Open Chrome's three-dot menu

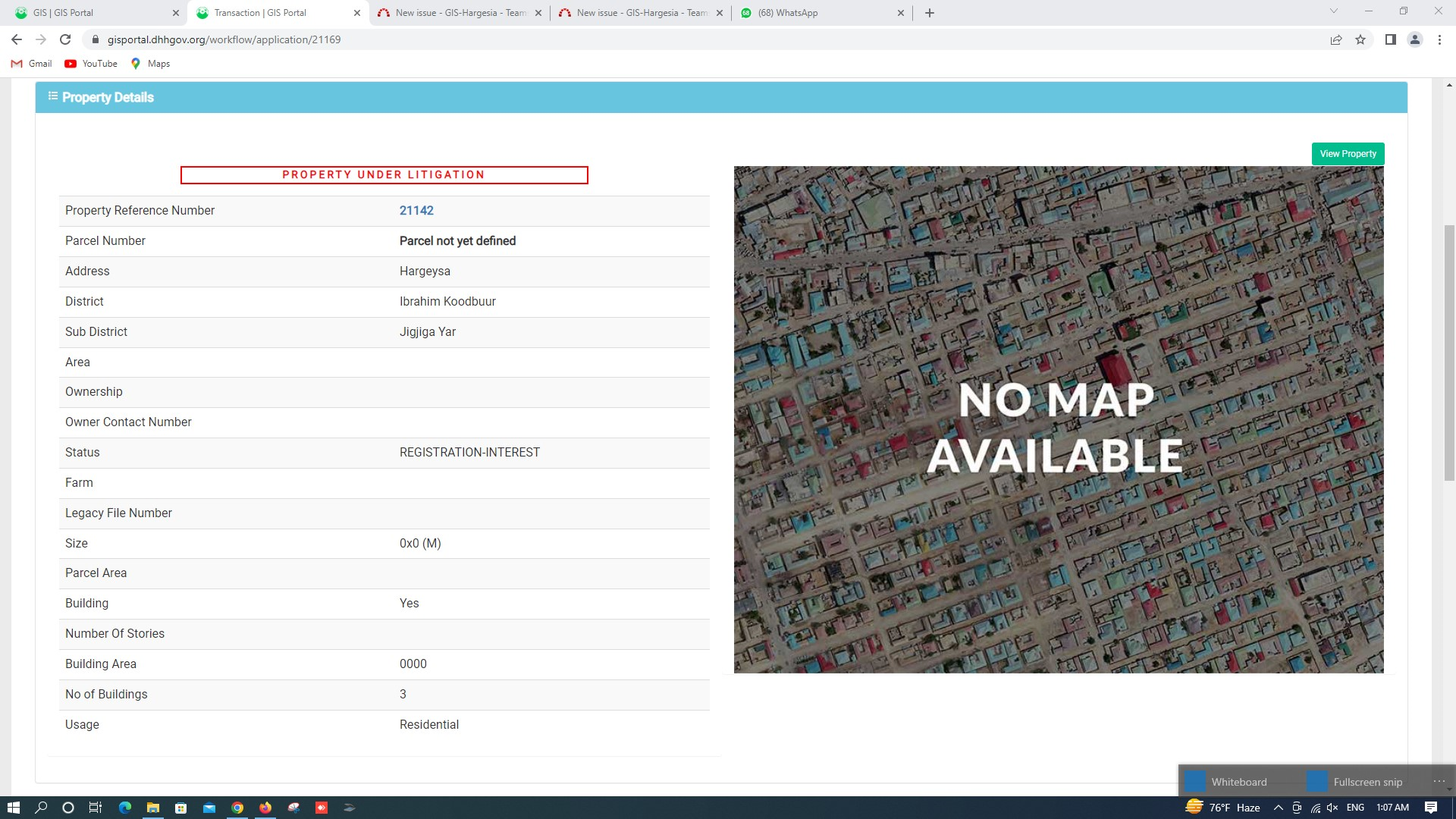pyautogui.click(x=1439, y=39)
